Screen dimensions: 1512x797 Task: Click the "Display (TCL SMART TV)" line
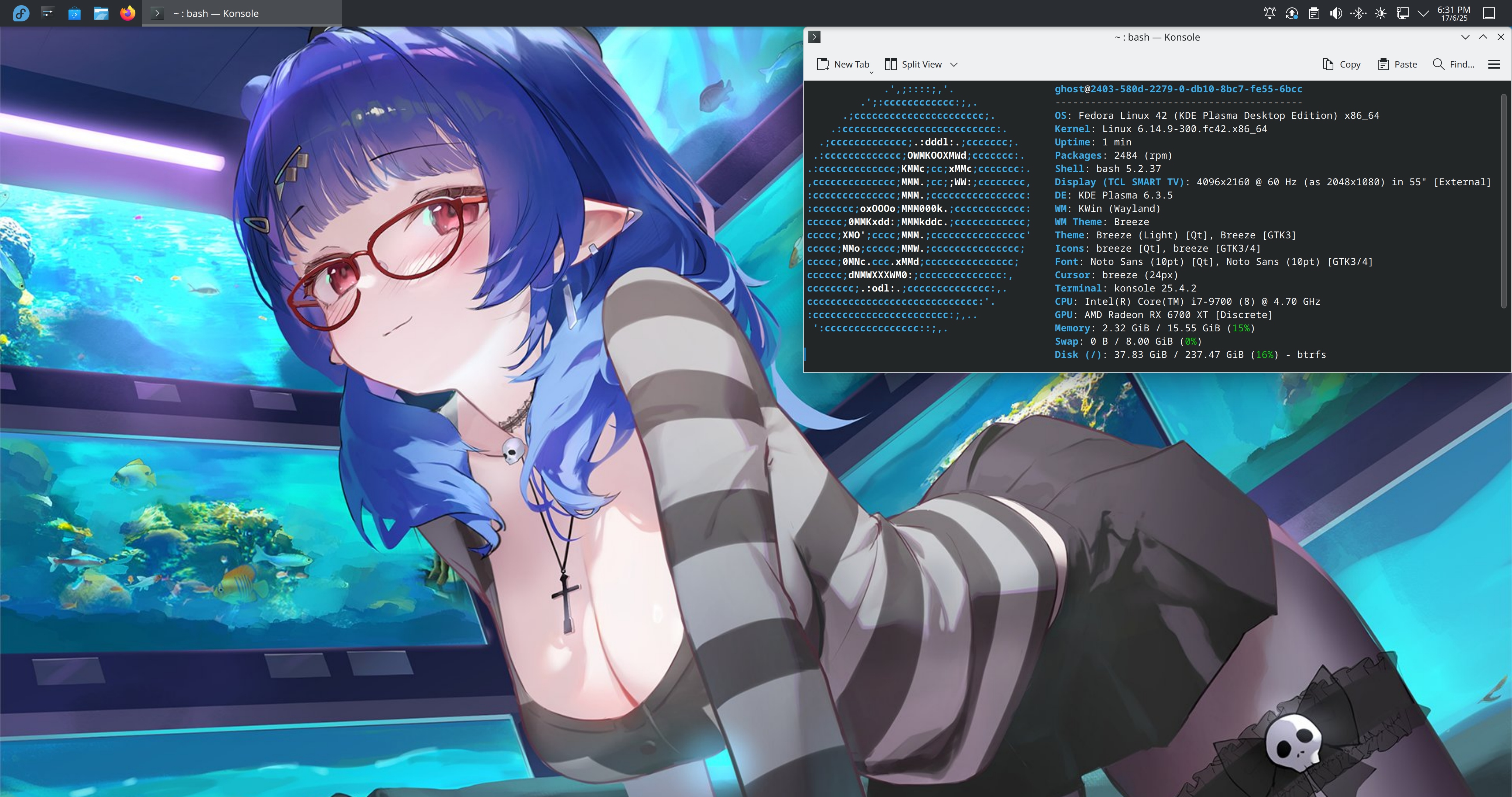[x=1273, y=182]
